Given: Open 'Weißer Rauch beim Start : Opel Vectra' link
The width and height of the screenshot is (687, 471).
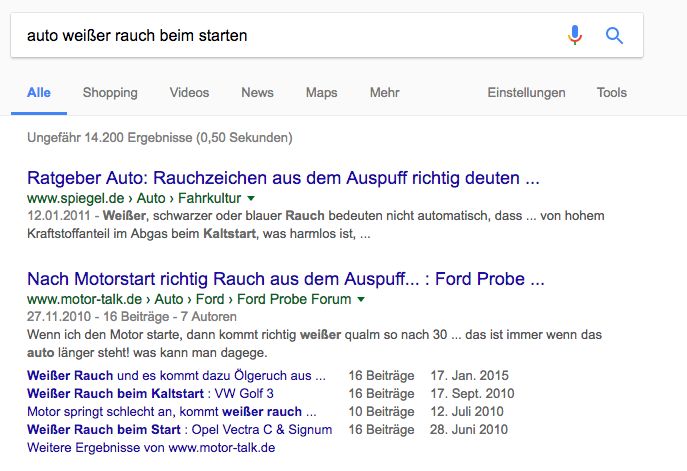Looking at the screenshot, I should tap(180, 429).
